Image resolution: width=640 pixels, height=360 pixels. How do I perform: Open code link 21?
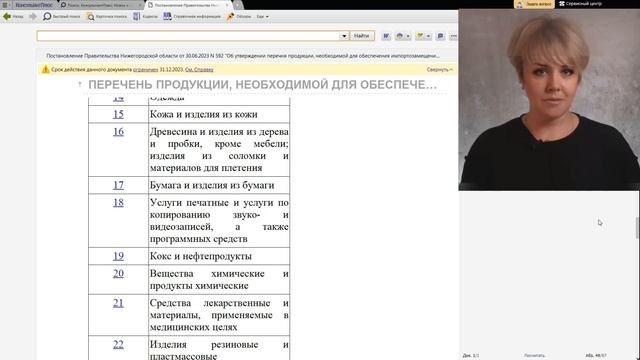(118, 303)
